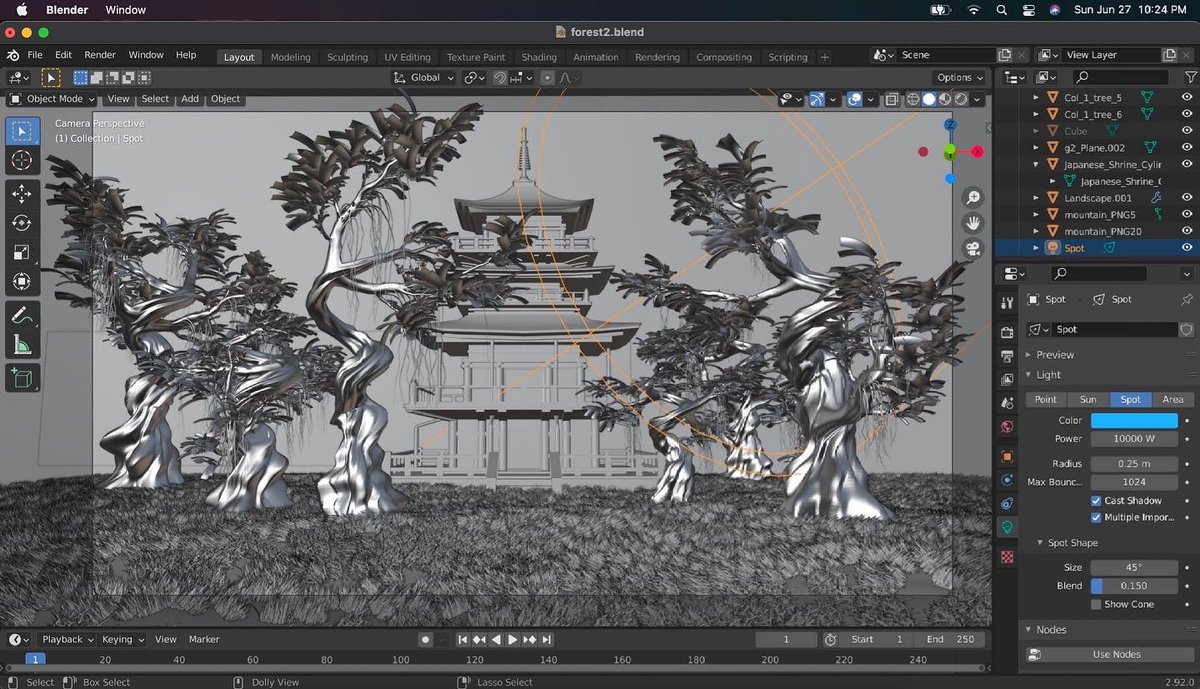Uncheck the Cast Shadow checkbox
Viewport: 1200px width, 689px height.
pos(1096,501)
